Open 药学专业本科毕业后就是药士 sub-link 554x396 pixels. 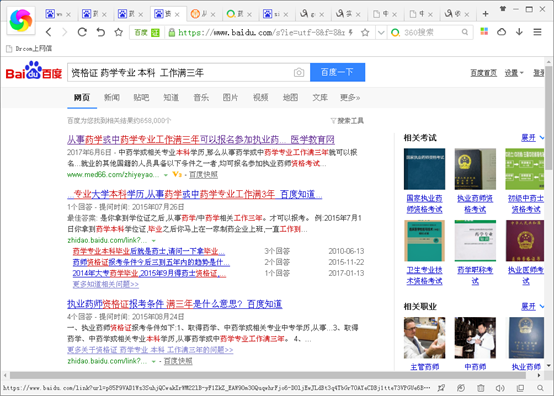pos(149,252)
